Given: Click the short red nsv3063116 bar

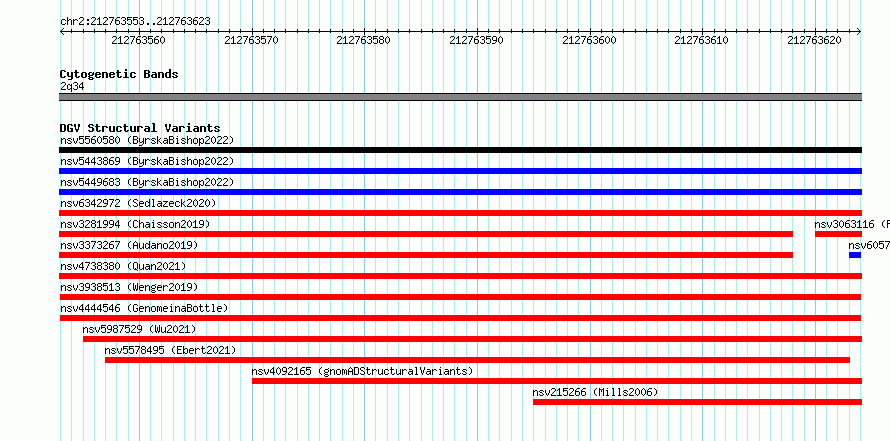Looking at the screenshot, I should (x=838, y=234).
